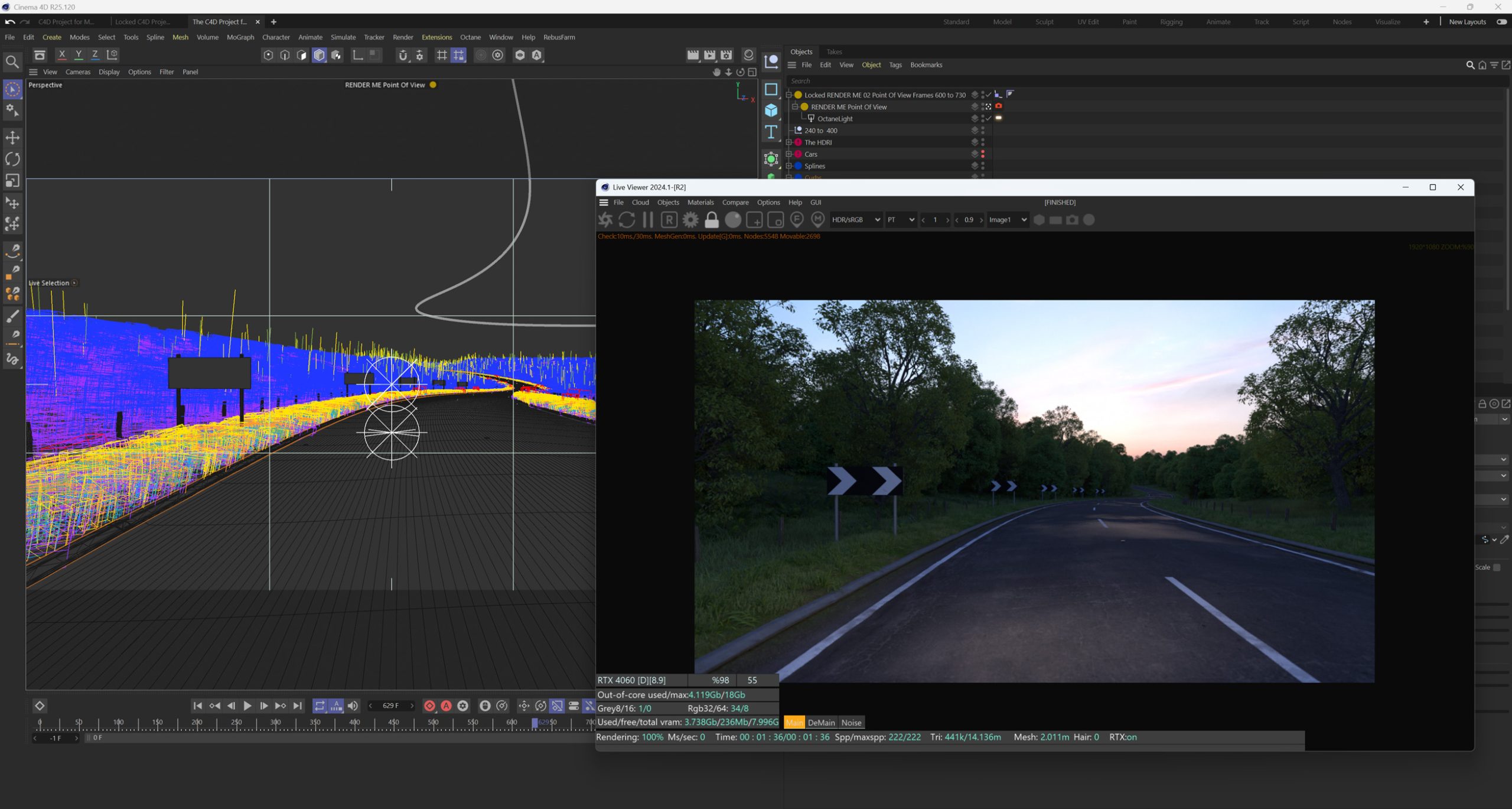
Task: Pause the Live Viewer render
Action: [648, 220]
